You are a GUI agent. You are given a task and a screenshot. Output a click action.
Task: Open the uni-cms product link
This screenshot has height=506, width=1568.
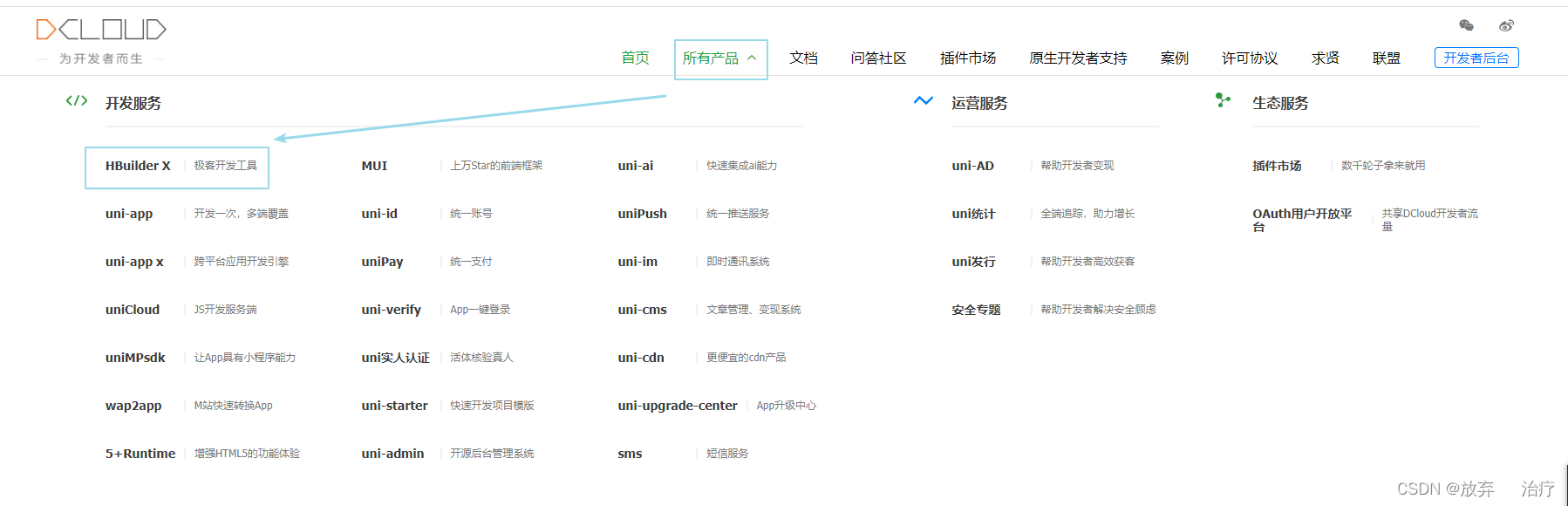[642, 310]
